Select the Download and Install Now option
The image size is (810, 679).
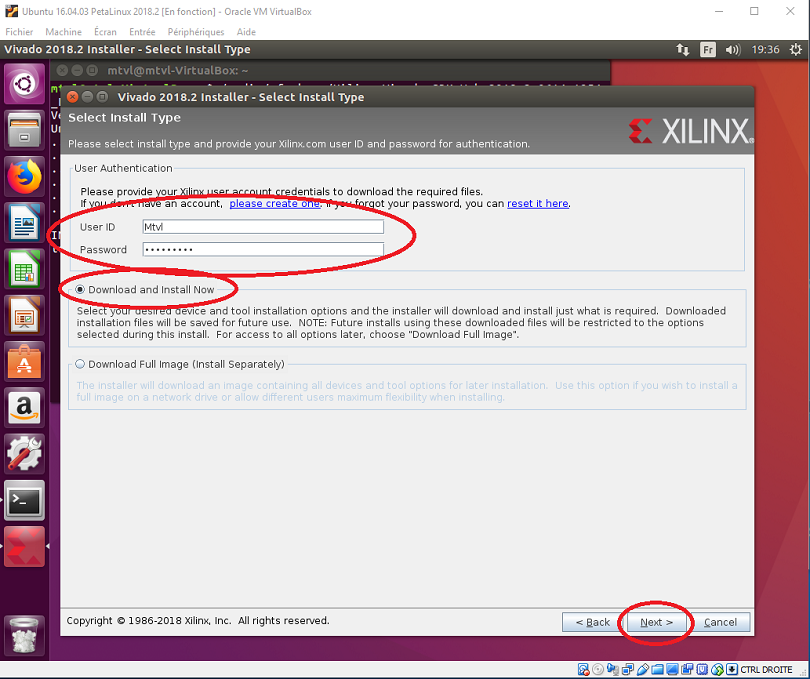(x=80, y=289)
